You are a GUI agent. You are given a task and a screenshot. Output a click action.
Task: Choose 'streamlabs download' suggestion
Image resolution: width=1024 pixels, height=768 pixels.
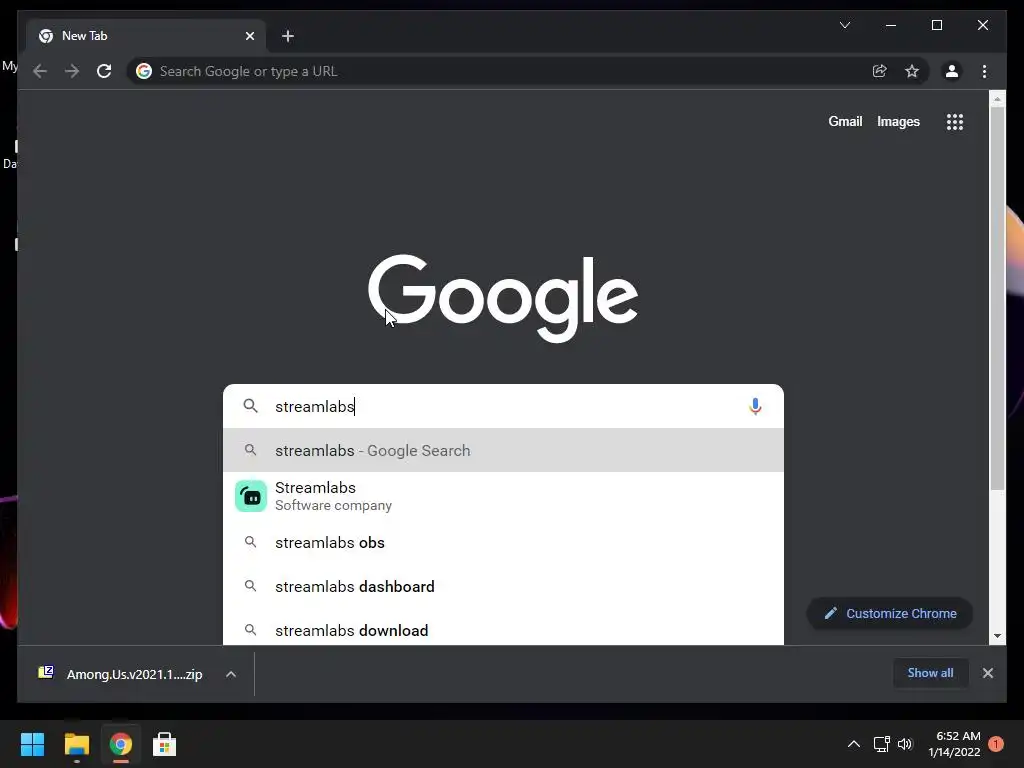(x=503, y=630)
